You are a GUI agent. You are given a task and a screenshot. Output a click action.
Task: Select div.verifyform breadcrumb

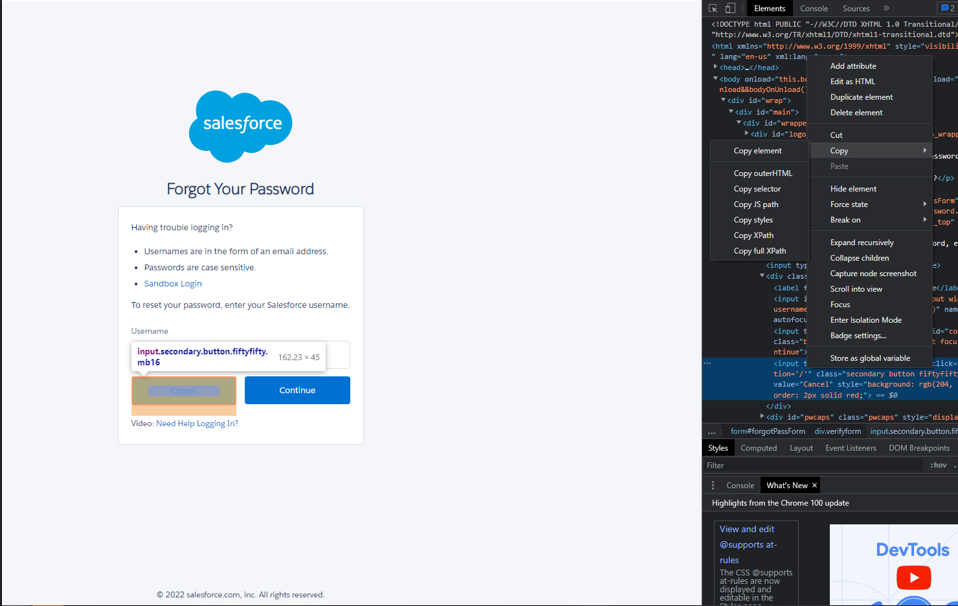[x=838, y=431]
